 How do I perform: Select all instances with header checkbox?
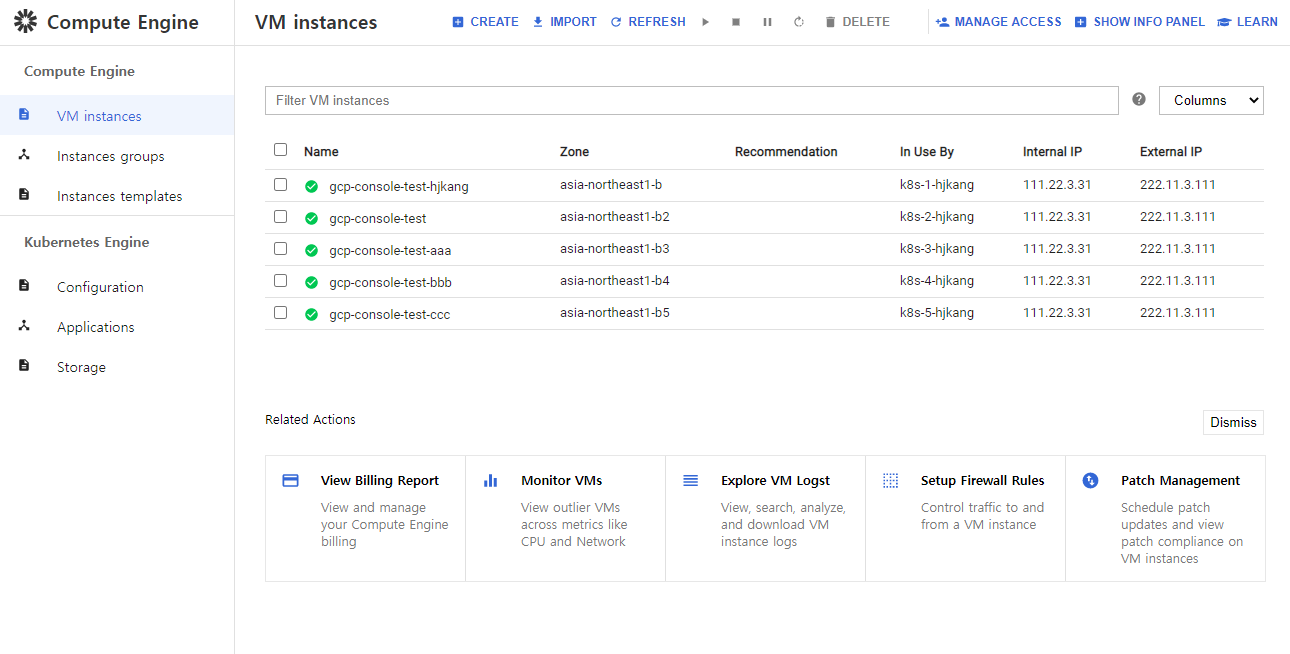click(280, 150)
